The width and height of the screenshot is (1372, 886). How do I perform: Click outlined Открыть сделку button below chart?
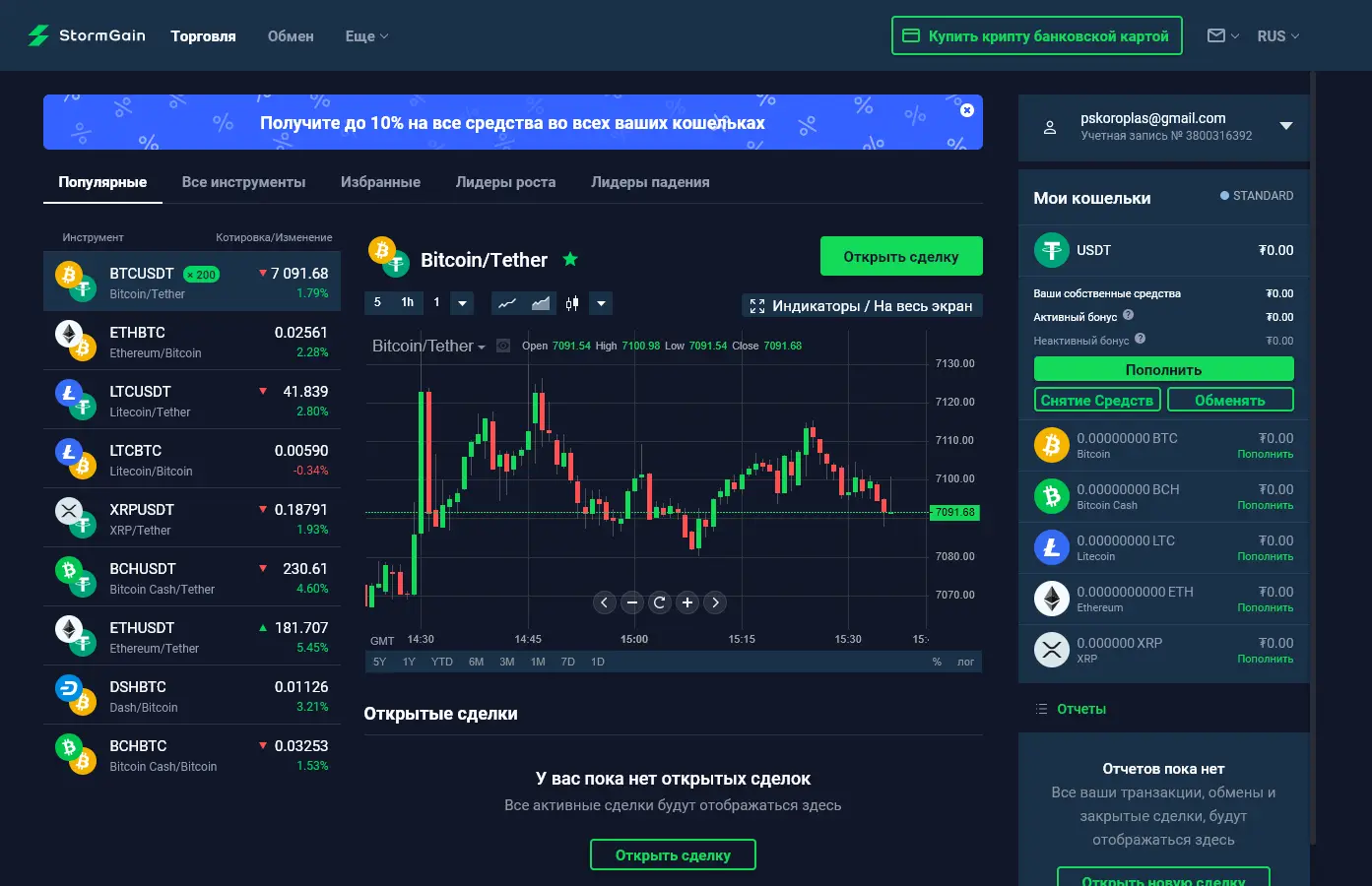click(x=673, y=854)
